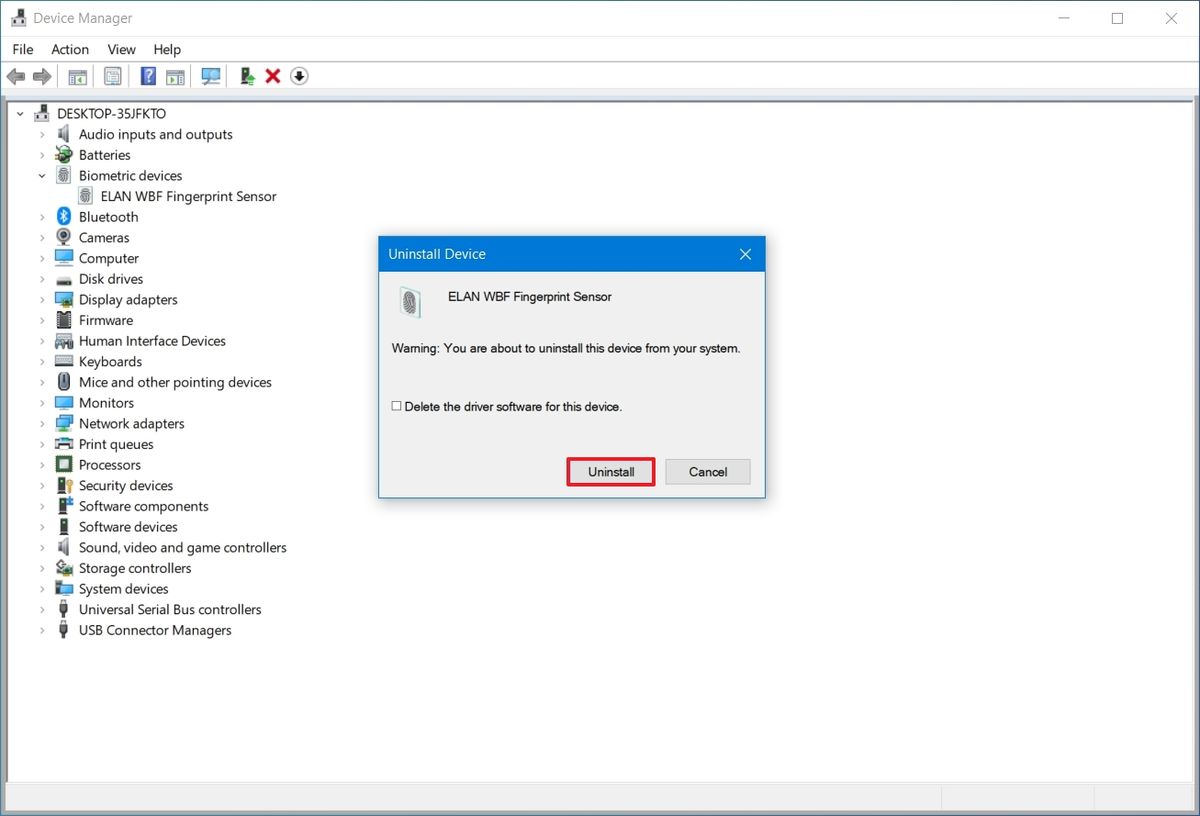Image resolution: width=1200 pixels, height=816 pixels.
Task: Select the Update driver toolbar icon
Action: coord(246,76)
